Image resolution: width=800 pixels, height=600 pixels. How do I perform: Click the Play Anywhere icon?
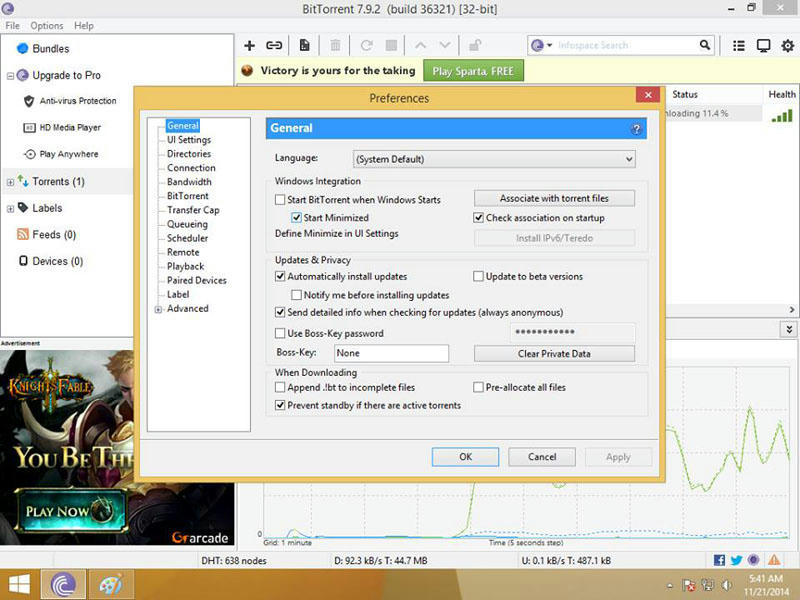coord(30,154)
